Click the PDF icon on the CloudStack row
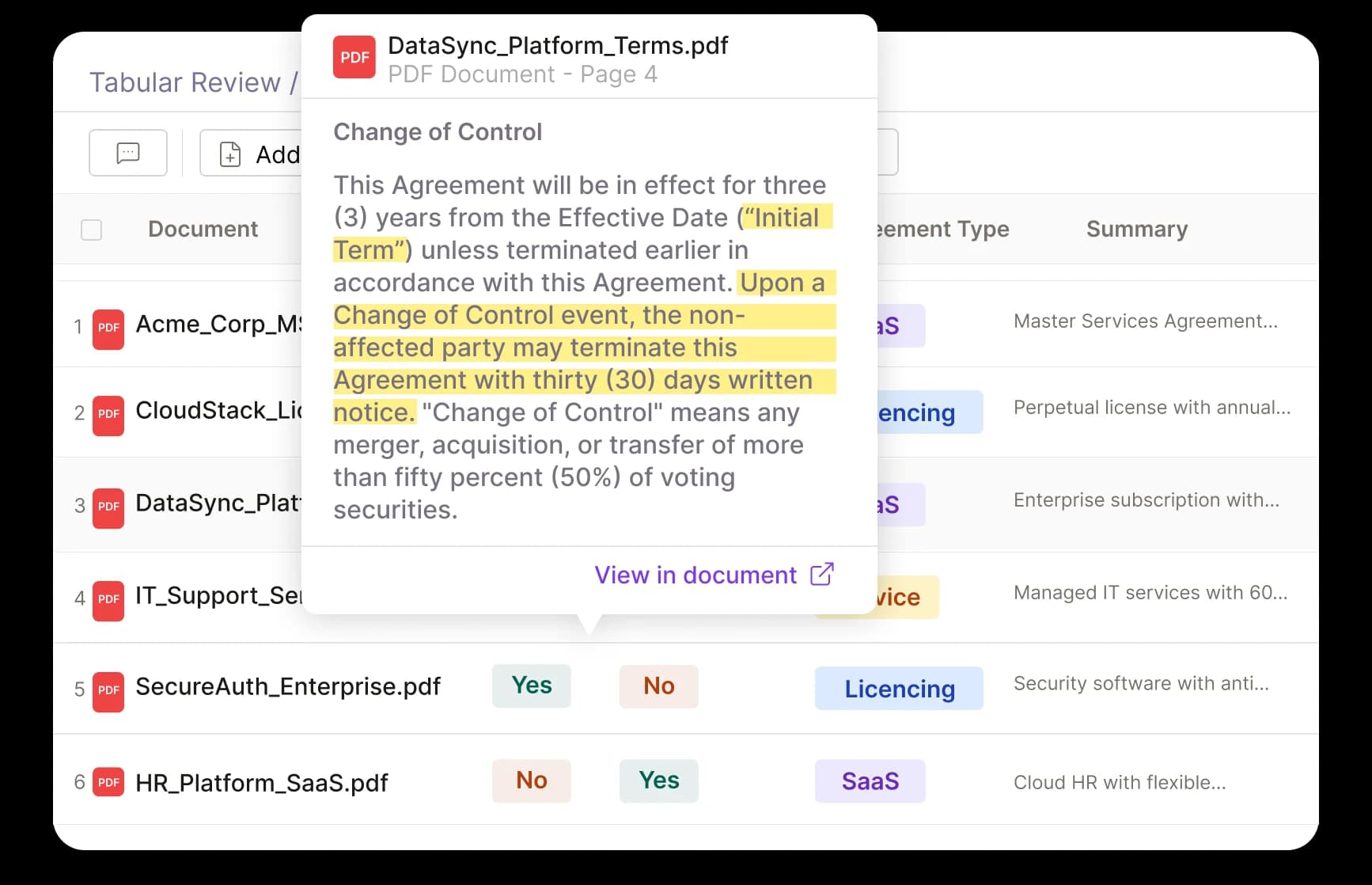This screenshot has width=1372, height=885. [x=107, y=416]
